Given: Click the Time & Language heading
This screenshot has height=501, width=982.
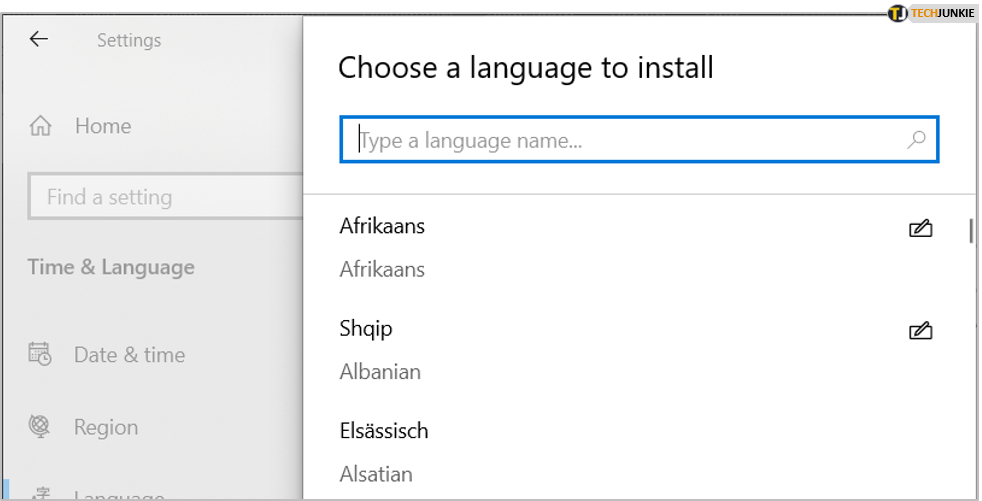Looking at the screenshot, I should 111,267.
